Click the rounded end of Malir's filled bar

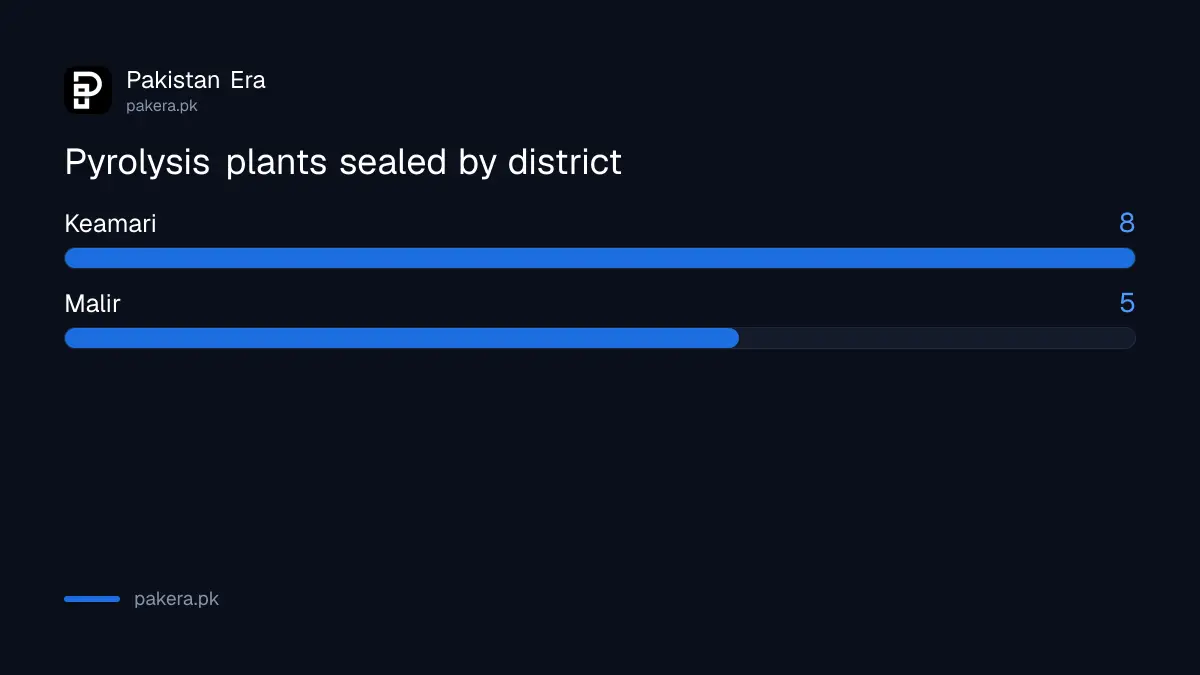pyautogui.click(x=732, y=338)
